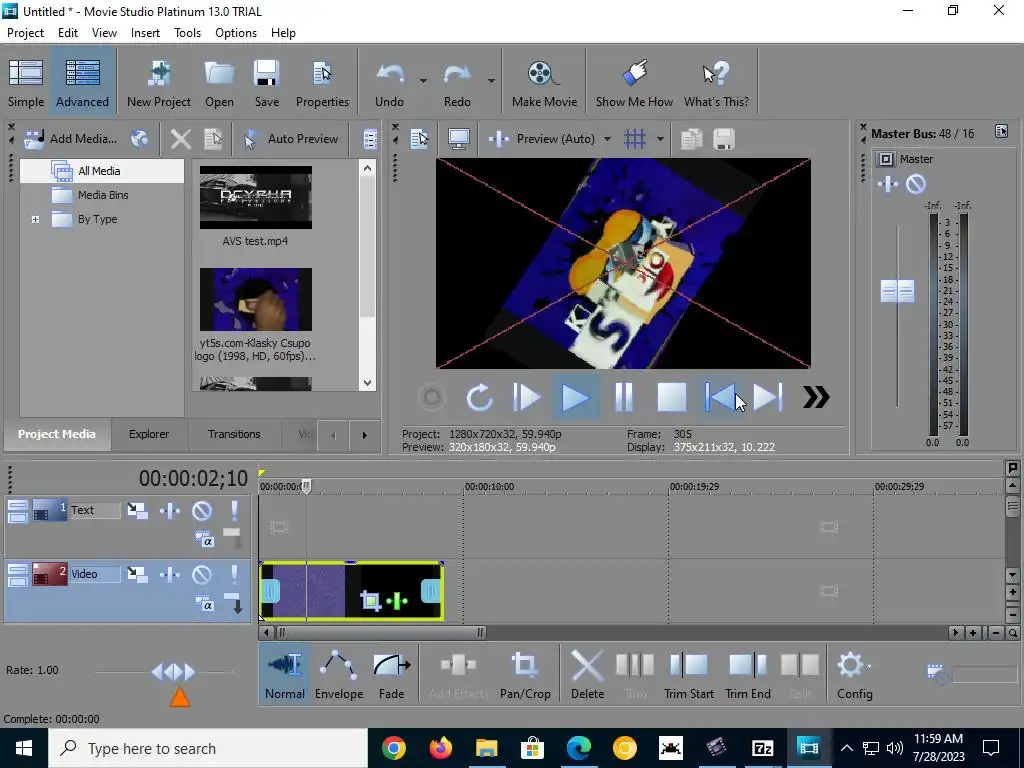Viewport: 1024px width, 768px height.
Task: Click Trim Start
Action: click(x=689, y=675)
